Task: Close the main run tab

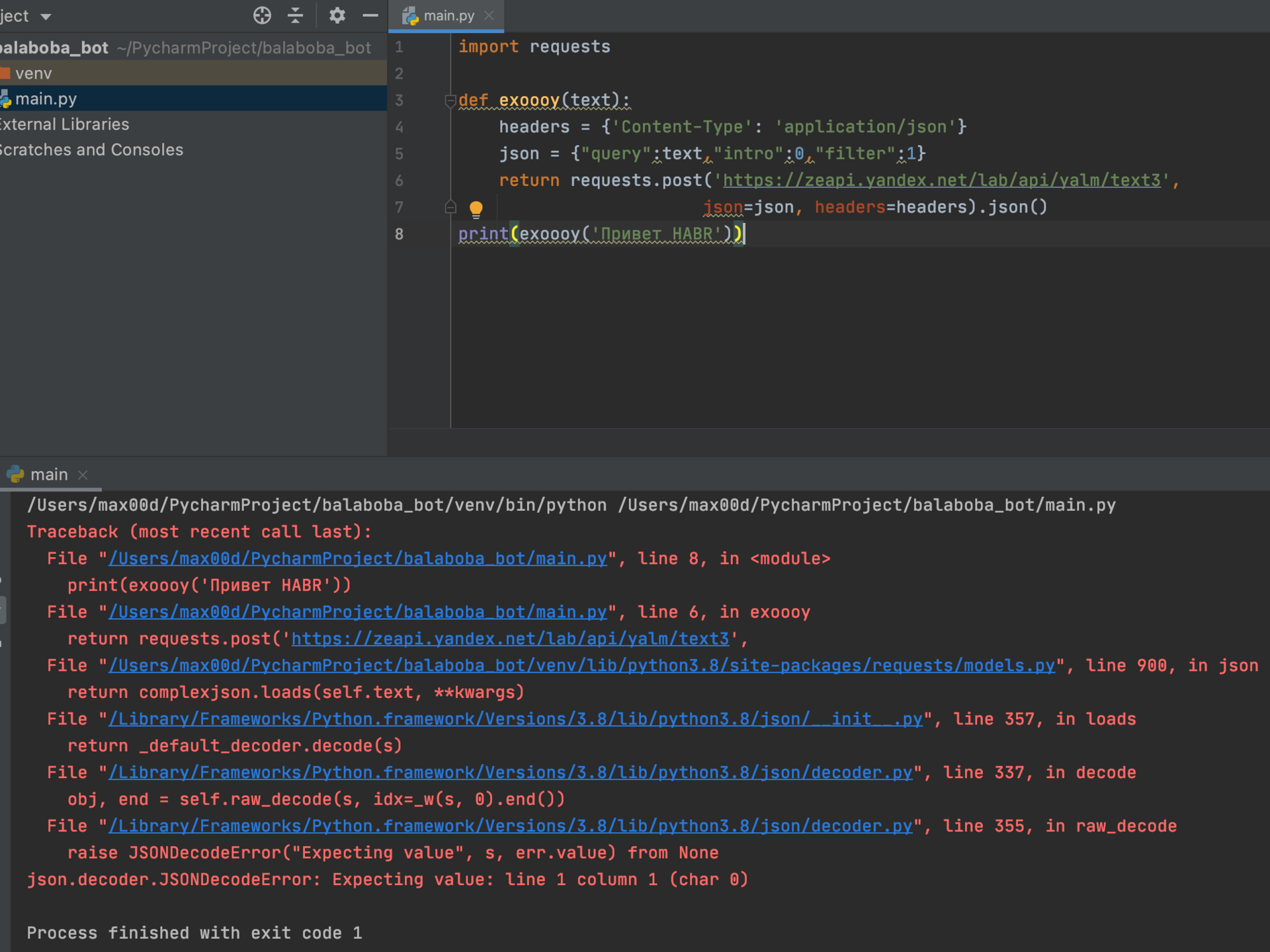Action: click(83, 475)
